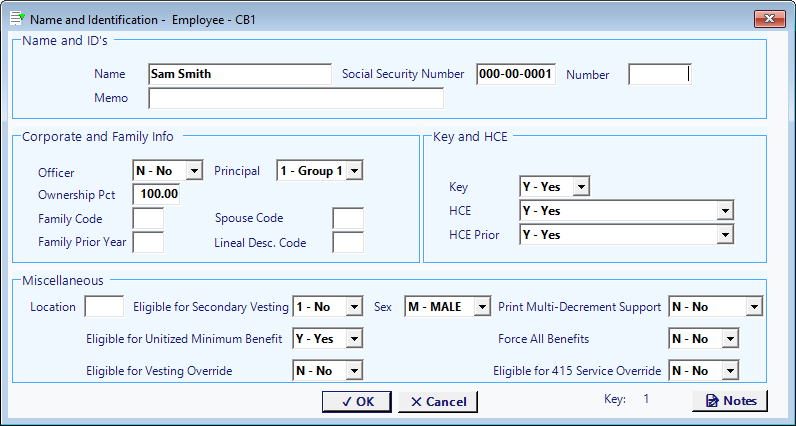The image size is (796, 426).
Task: Click the Family Prior Year field
Action: (x=148, y=242)
